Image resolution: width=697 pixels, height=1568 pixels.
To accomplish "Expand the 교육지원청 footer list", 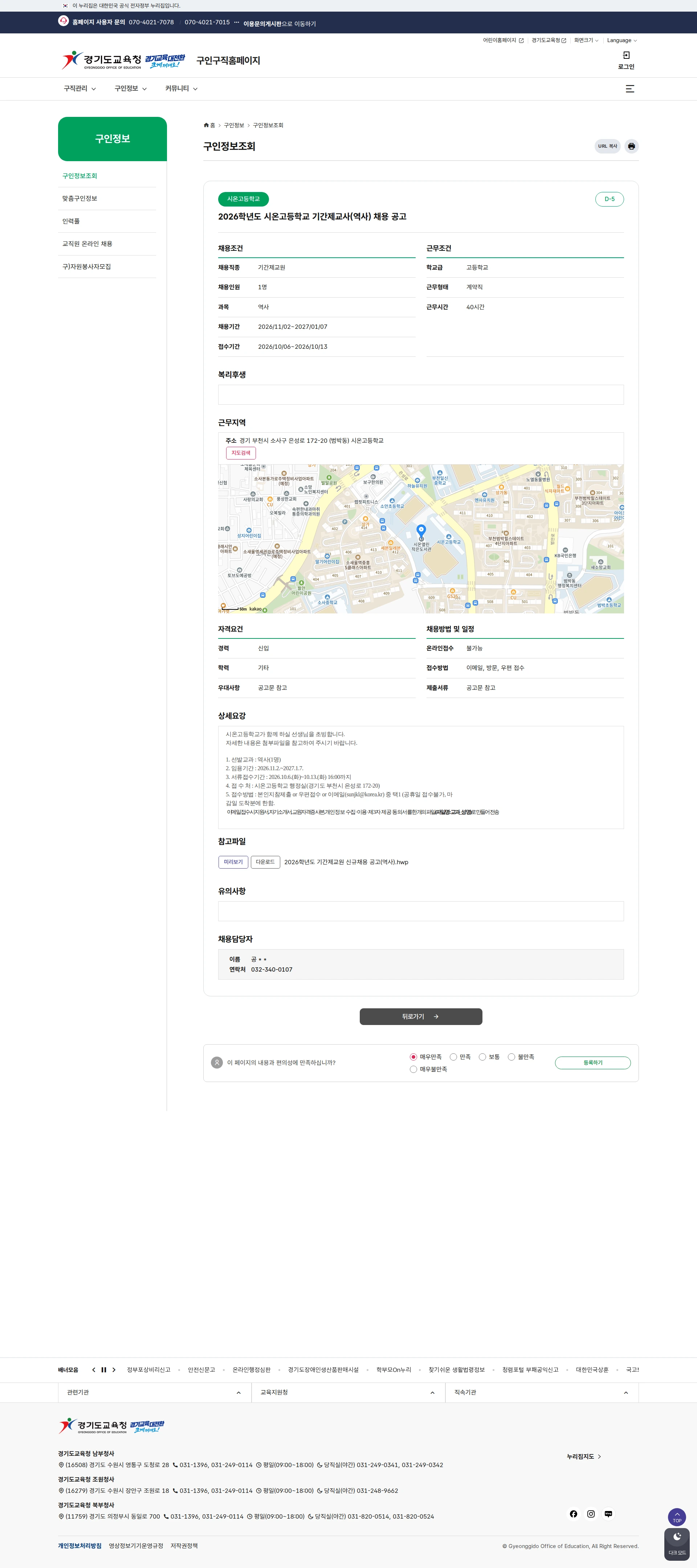I will [x=348, y=1393].
